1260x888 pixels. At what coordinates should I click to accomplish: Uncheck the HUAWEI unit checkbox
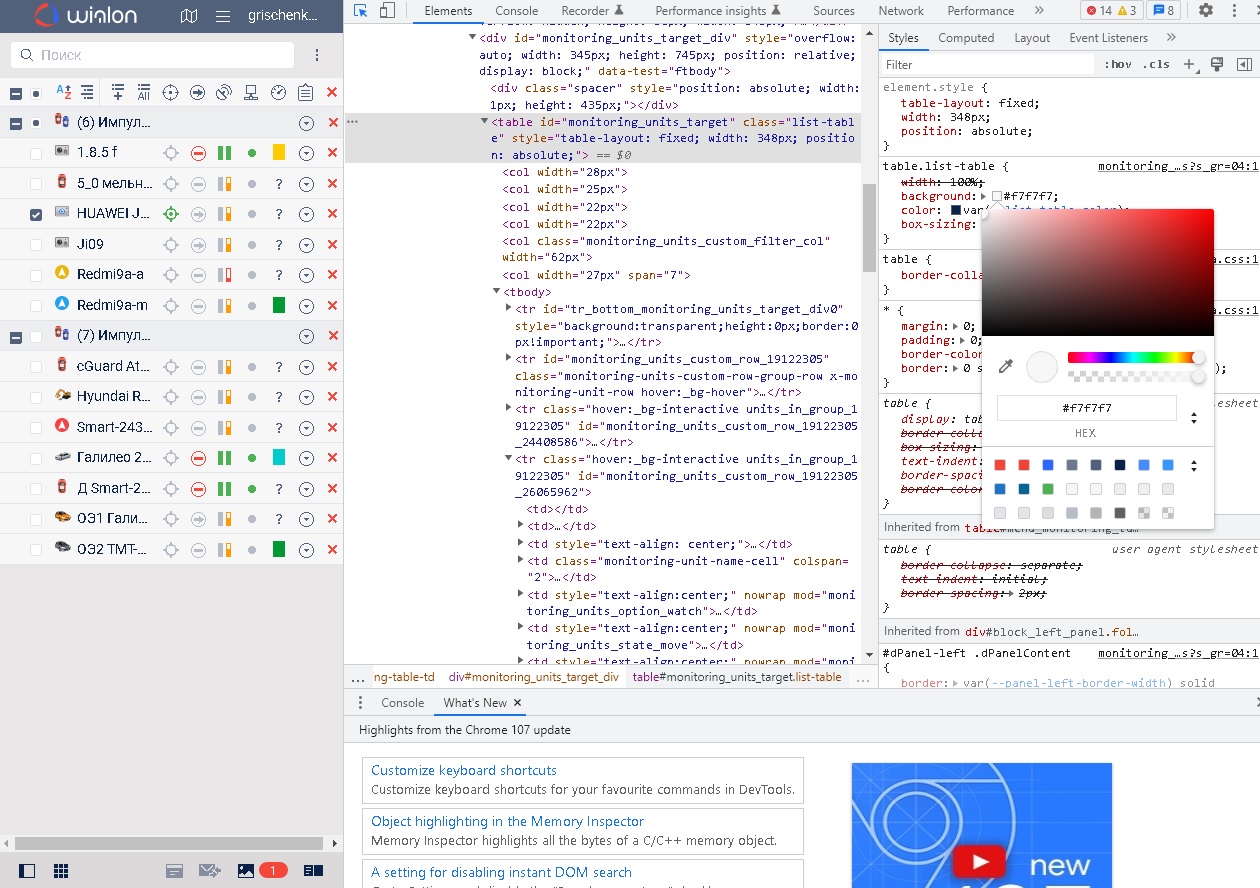coord(36,214)
